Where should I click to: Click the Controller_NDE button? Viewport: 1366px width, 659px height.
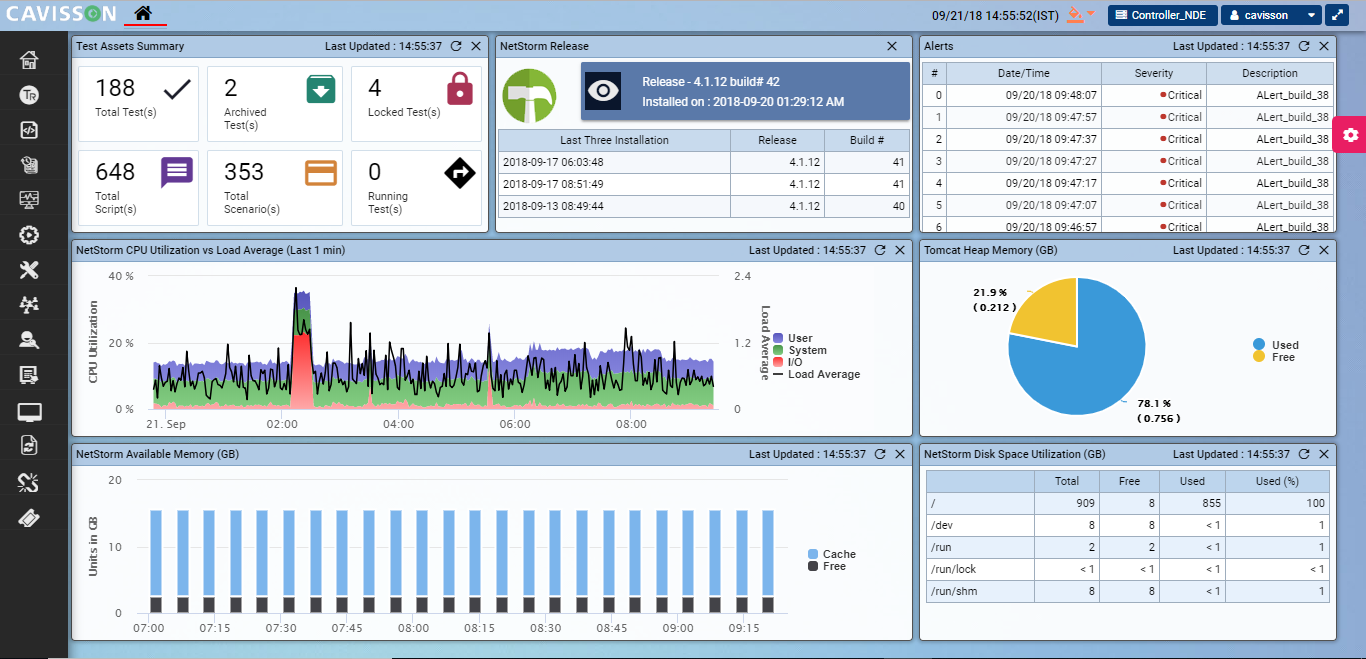[1162, 15]
